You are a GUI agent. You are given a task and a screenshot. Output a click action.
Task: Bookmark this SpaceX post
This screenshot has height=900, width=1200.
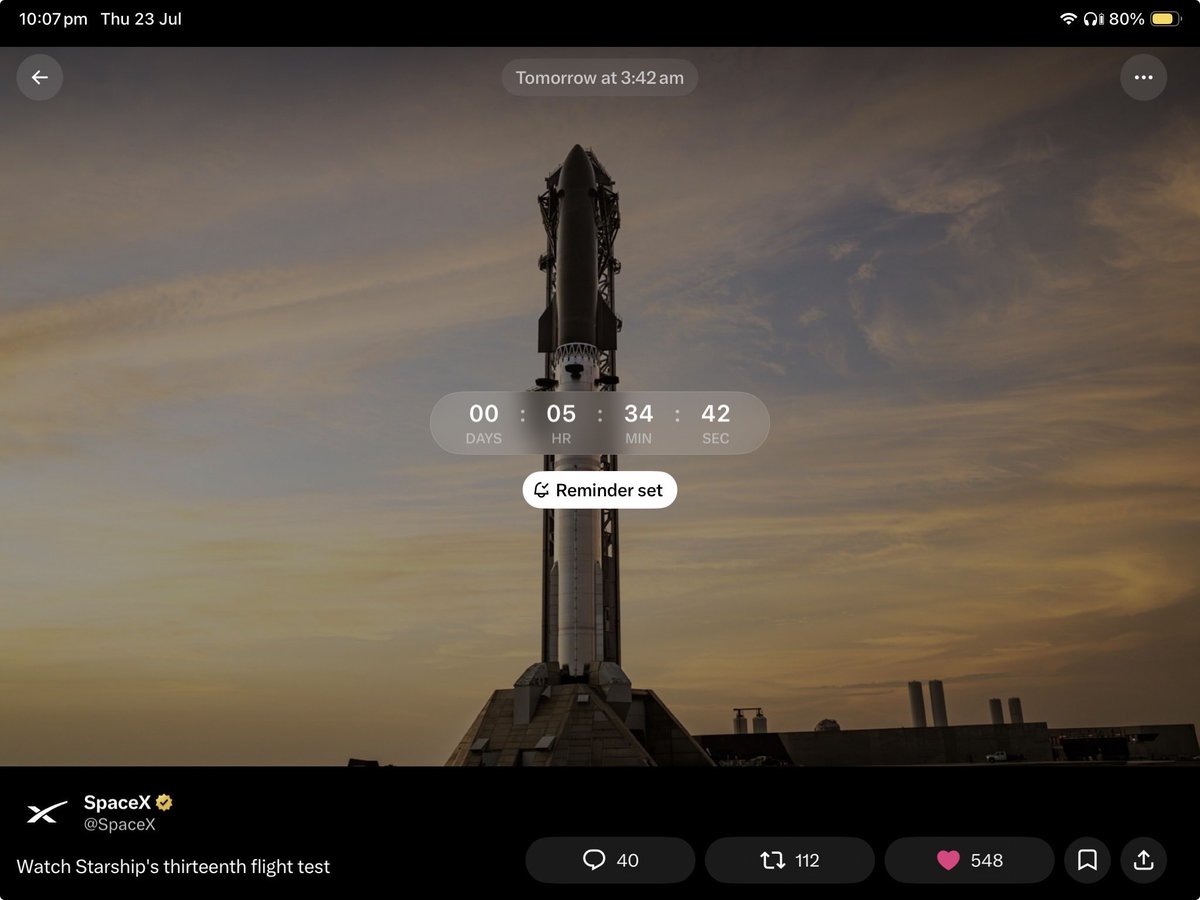pos(1087,860)
